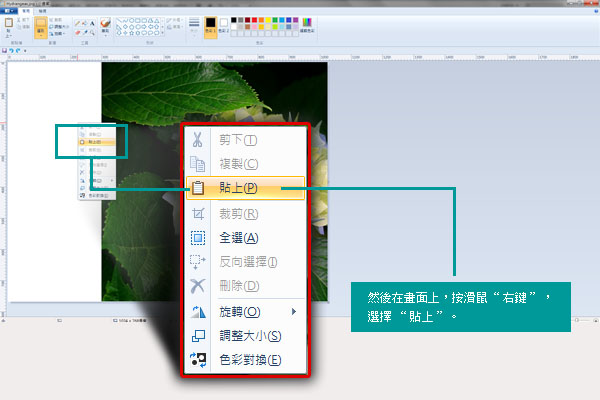Pick the Cloud callout shape in the gallery
The width and height of the screenshot is (600, 400).
(x=157, y=33)
